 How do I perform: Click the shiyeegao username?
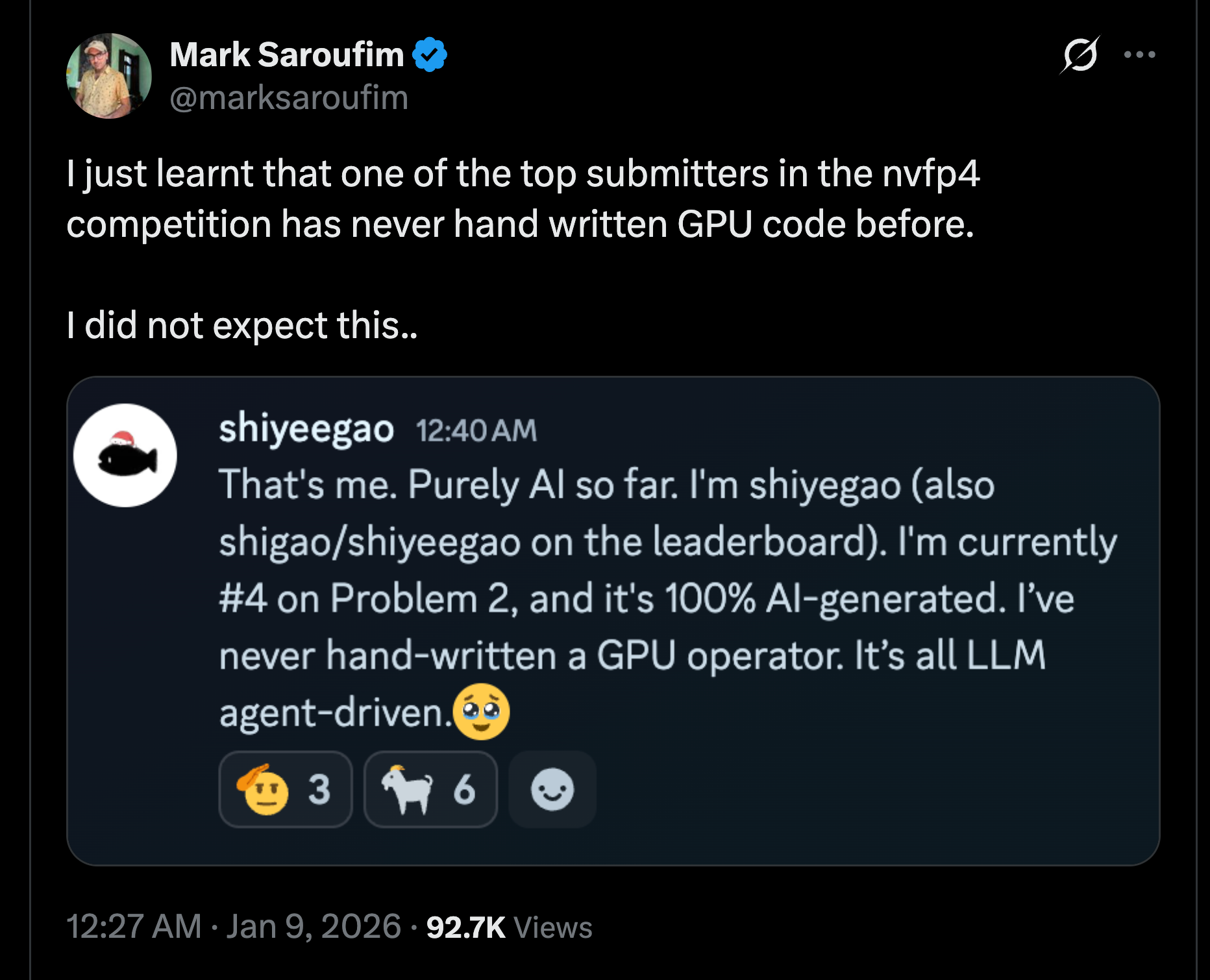pyautogui.click(x=306, y=429)
